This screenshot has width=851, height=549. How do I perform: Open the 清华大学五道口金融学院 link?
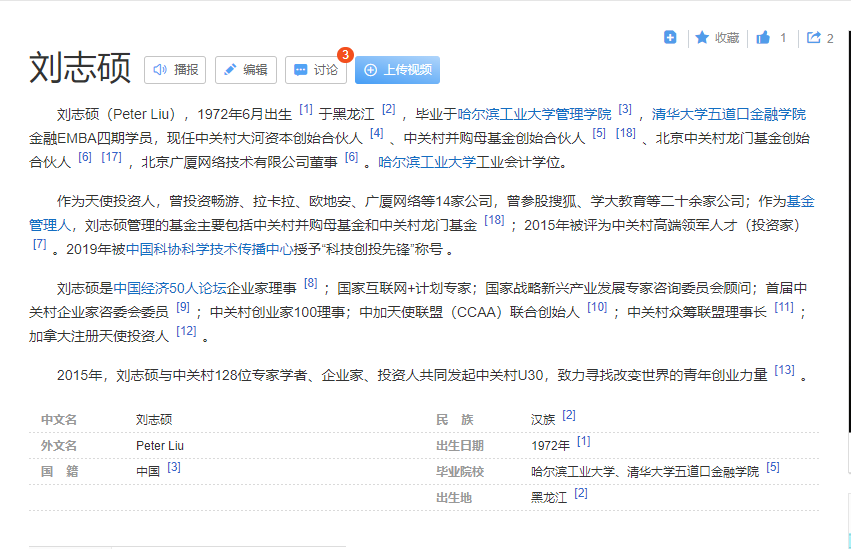(729, 114)
